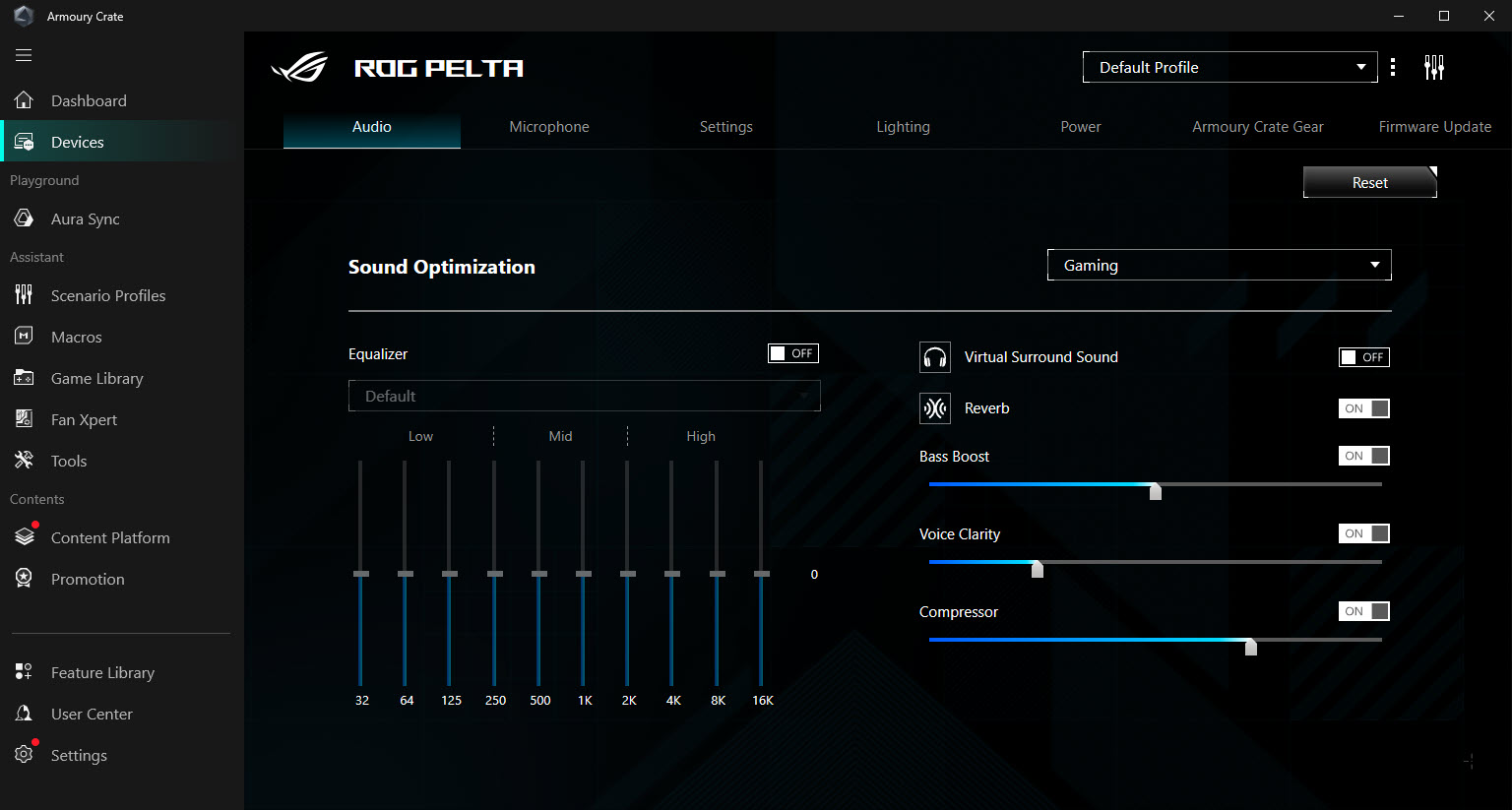Disable the Bass Boost toggle

point(1364,456)
